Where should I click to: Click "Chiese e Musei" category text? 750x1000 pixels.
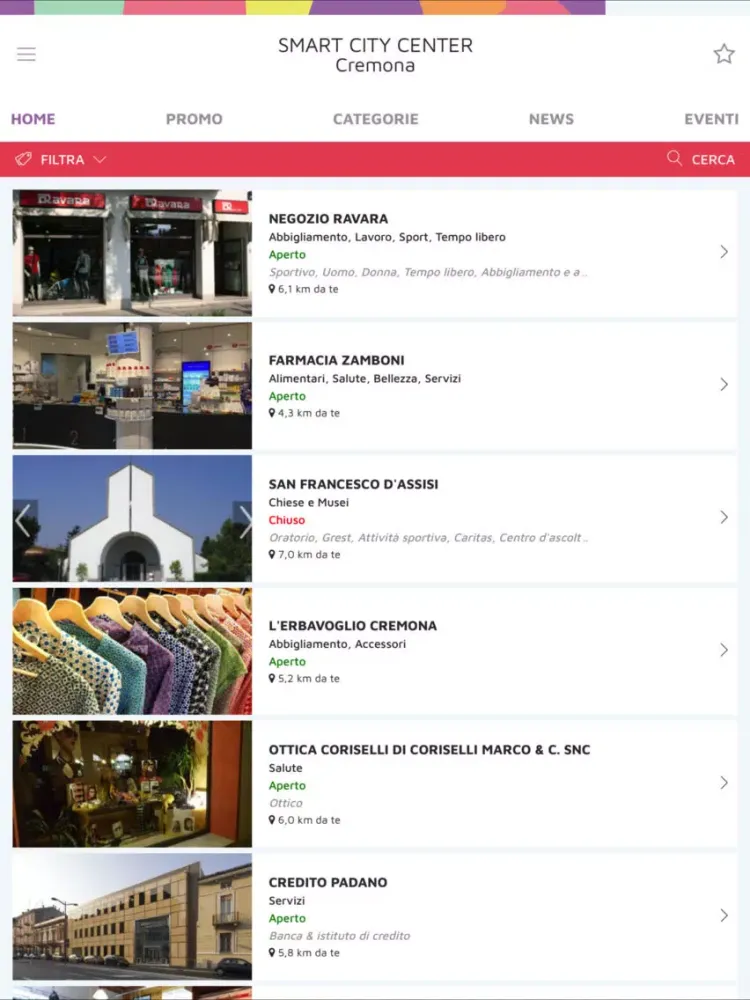point(309,503)
